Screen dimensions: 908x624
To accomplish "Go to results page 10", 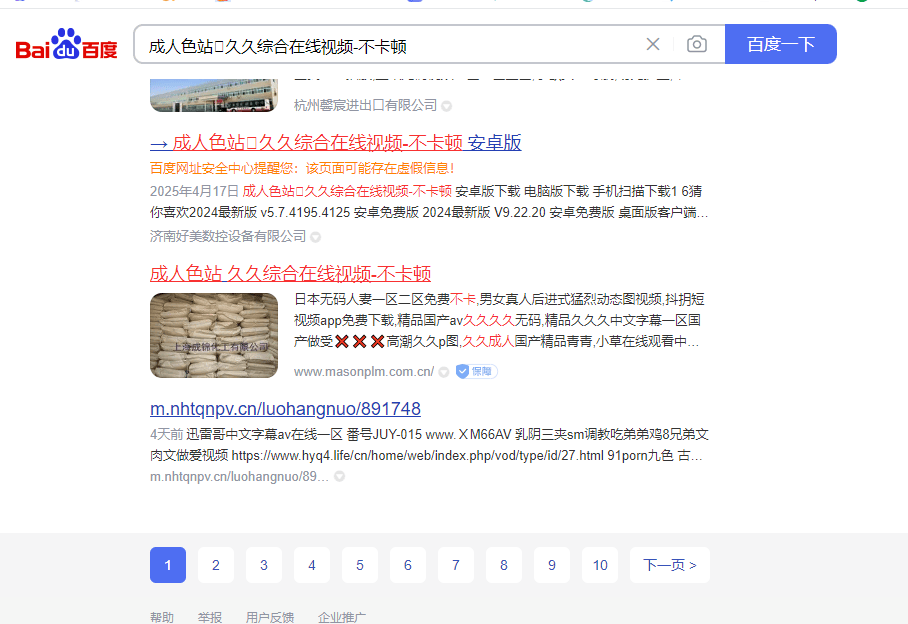I will click(x=601, y=565).
